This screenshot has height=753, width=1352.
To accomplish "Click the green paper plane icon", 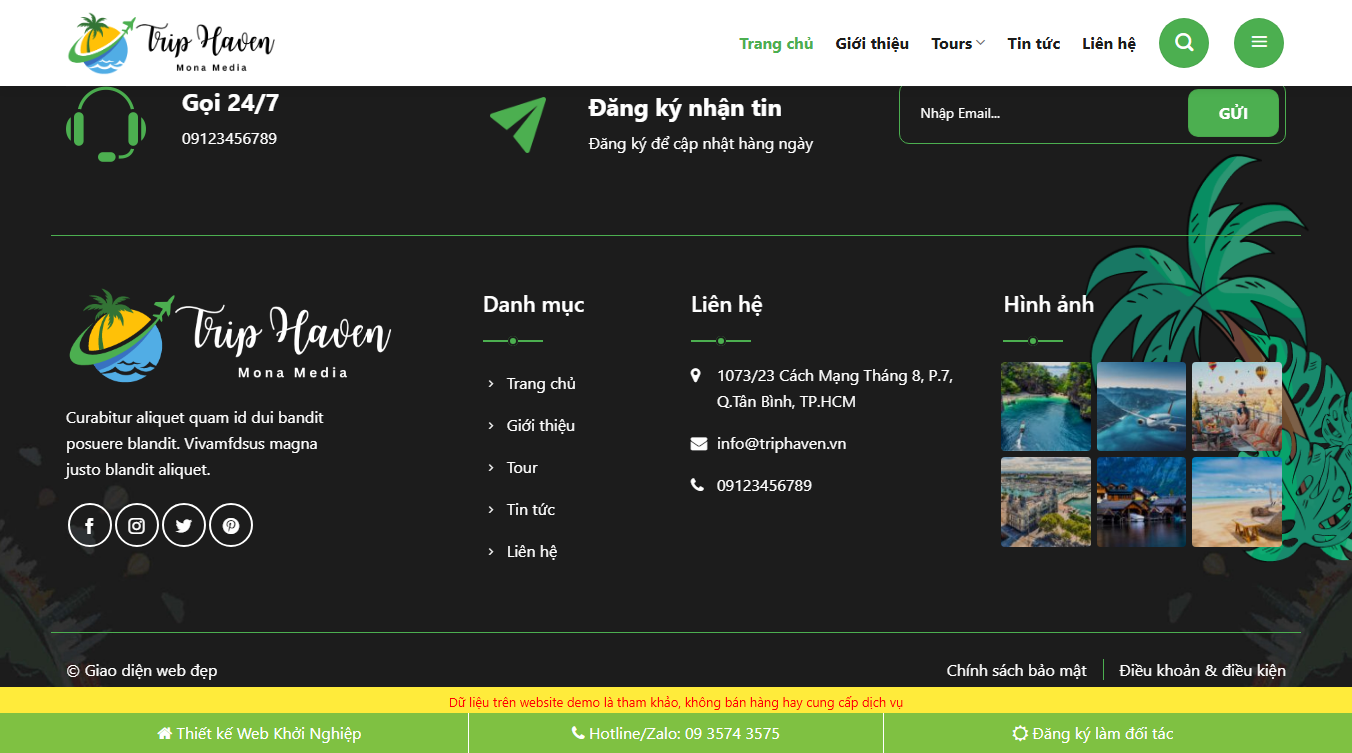I will coord(518,124).
